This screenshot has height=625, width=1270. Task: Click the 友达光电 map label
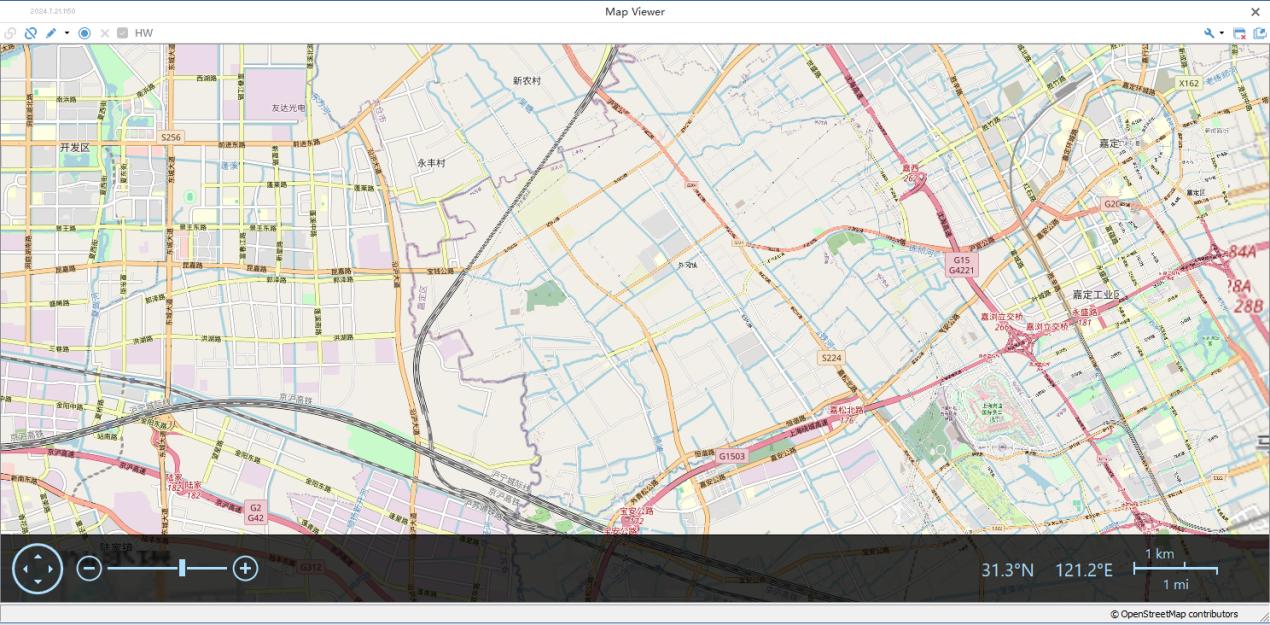[288, 107]
